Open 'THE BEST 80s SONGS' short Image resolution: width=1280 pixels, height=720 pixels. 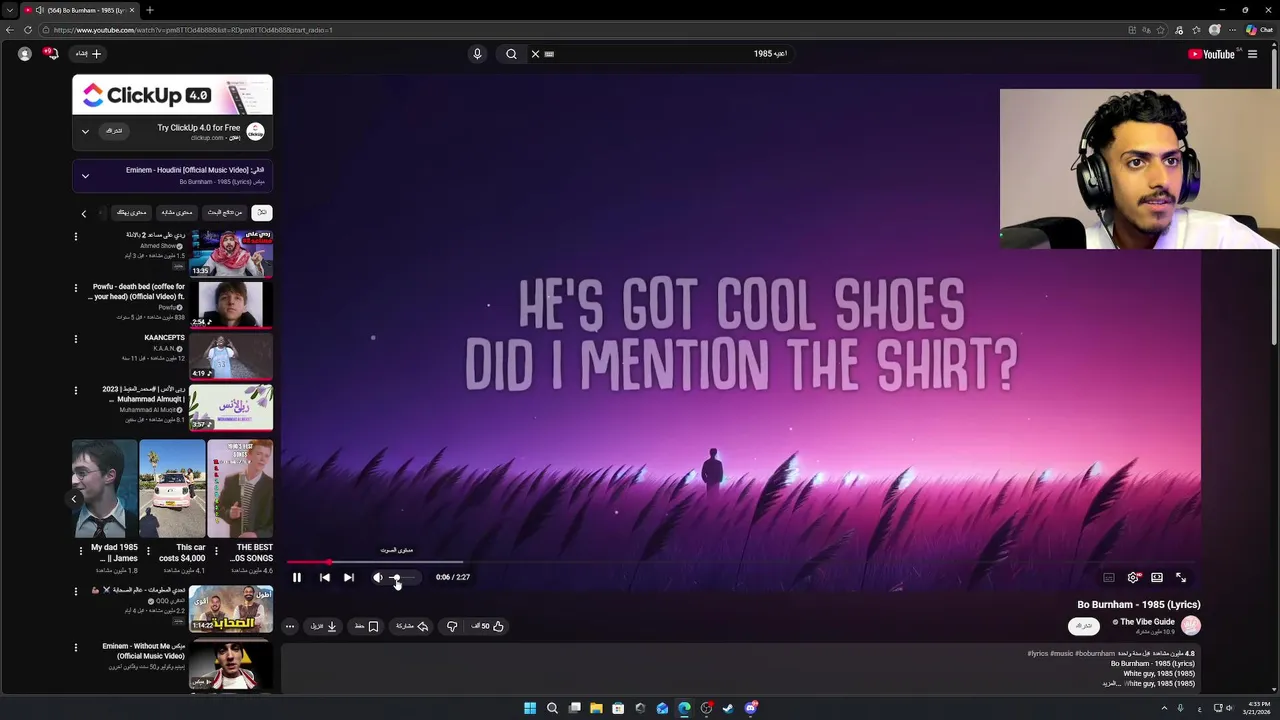coord(240,489)
